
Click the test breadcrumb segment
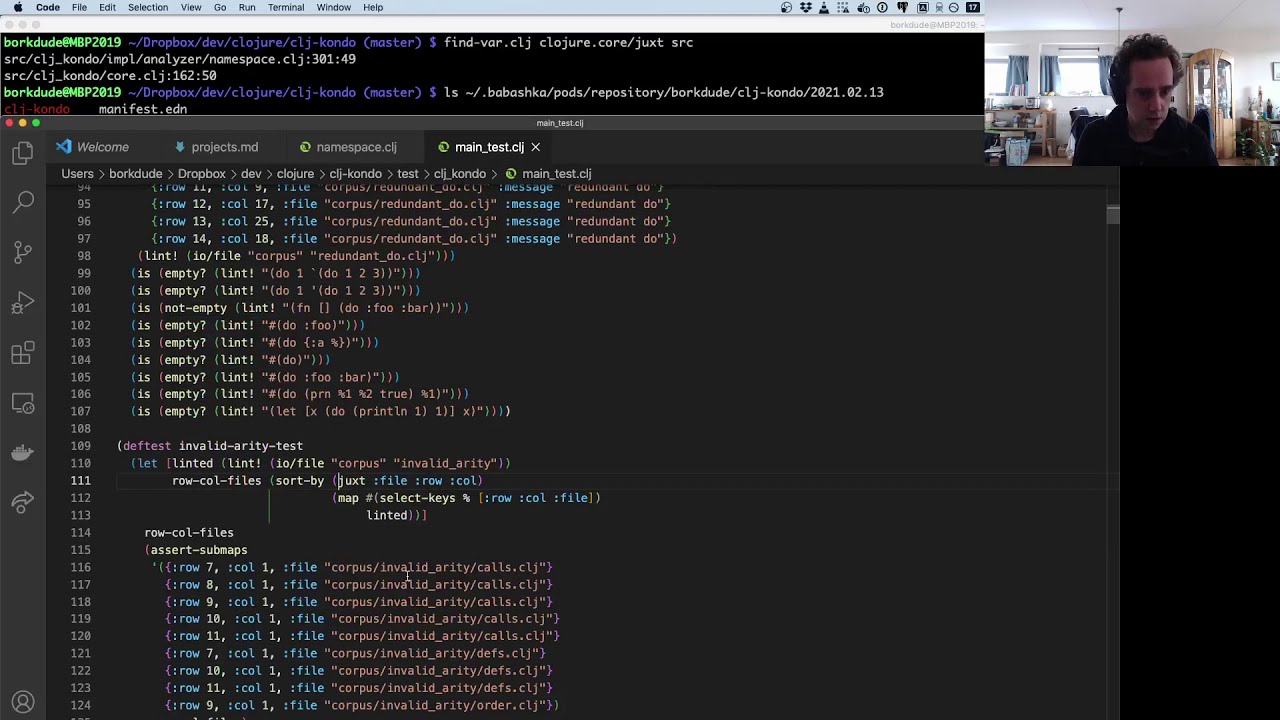[x=408, y=174]
